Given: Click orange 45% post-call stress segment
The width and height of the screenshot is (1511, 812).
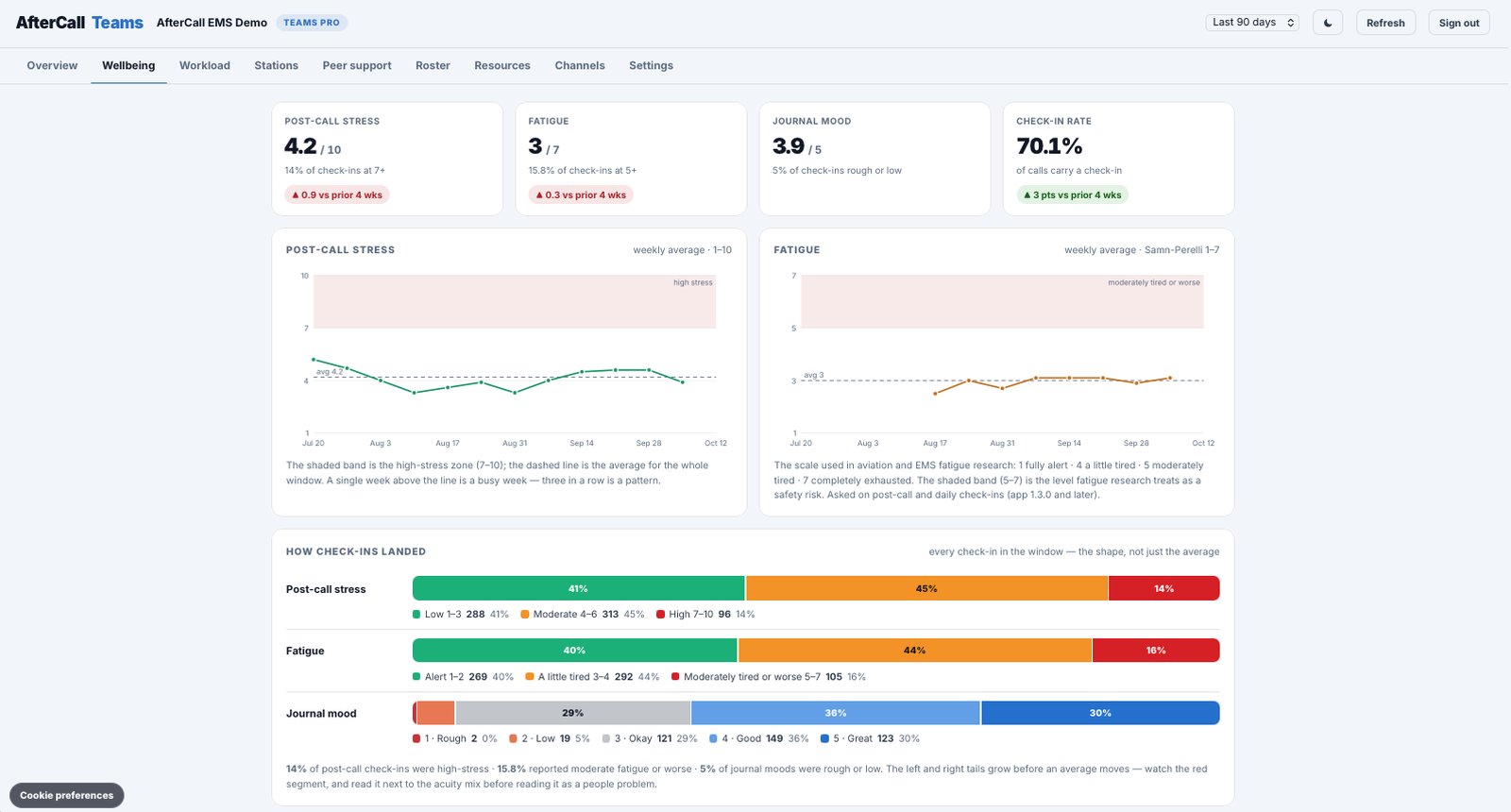Looking at the screenshot, I should 926,588.
